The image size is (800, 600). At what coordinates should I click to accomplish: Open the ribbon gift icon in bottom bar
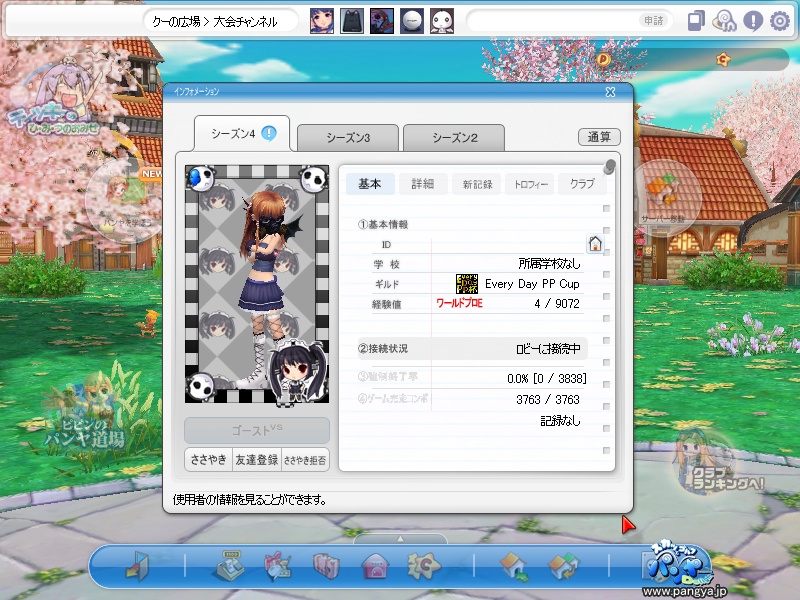277,565
